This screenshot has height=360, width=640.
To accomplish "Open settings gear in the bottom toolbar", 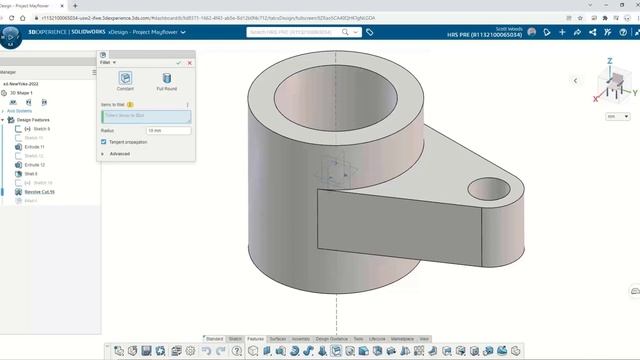I will coord(190,351).
